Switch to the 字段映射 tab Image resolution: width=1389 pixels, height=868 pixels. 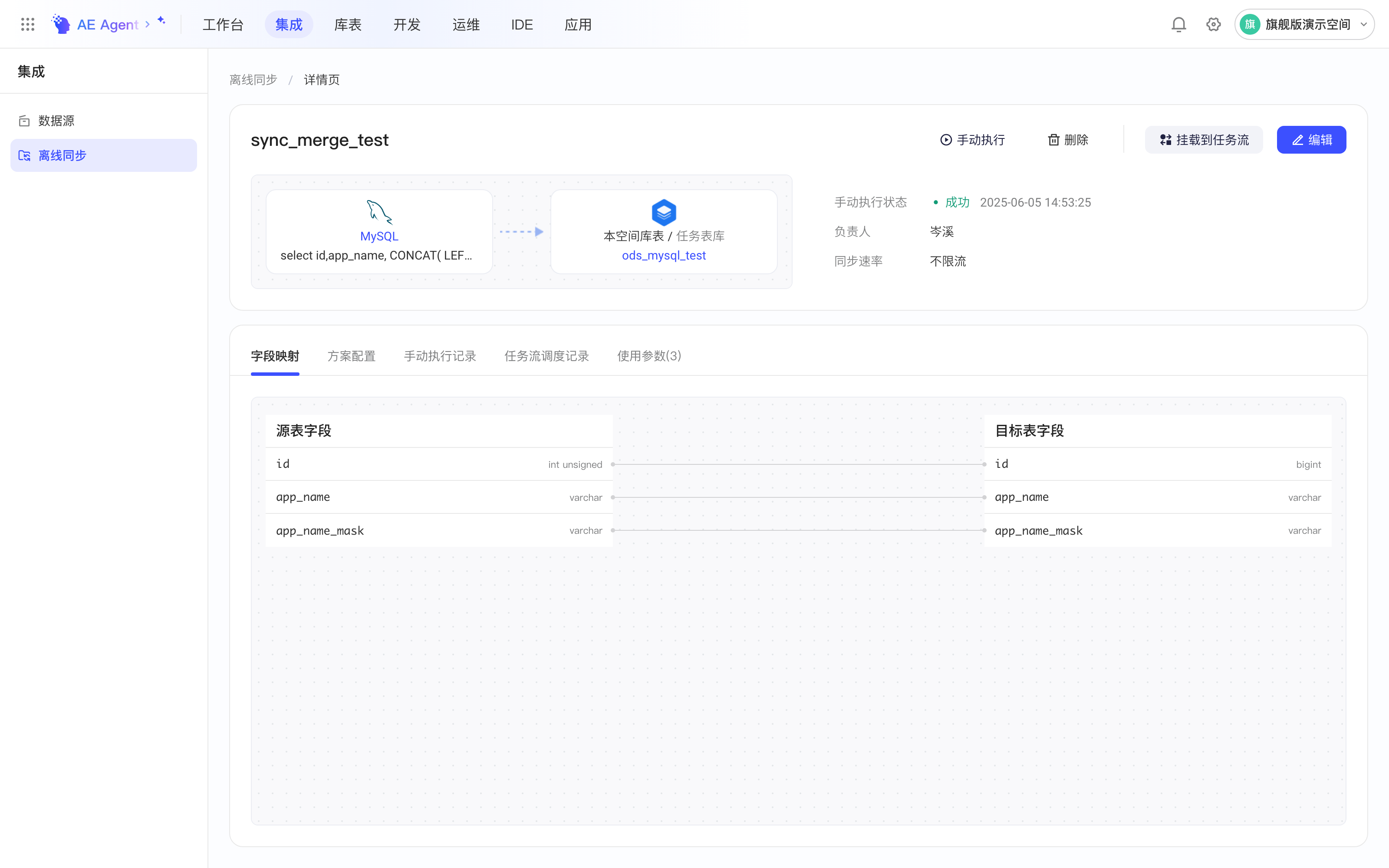tap(275, 356)
